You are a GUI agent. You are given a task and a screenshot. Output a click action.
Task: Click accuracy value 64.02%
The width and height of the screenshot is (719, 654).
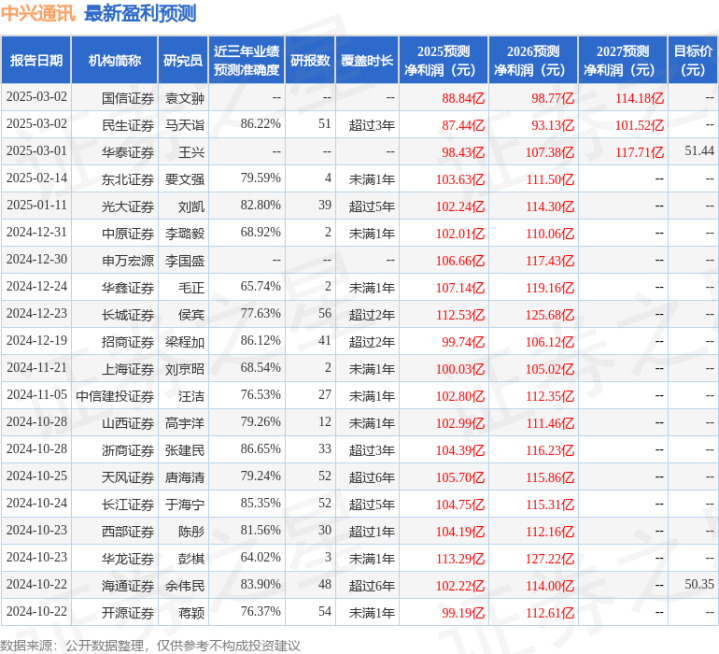[260, 557]
